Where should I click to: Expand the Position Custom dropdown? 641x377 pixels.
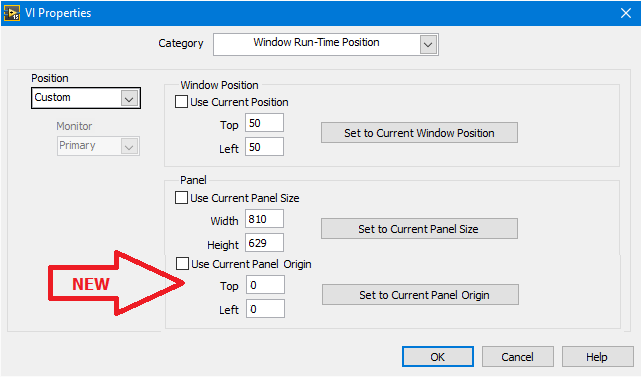tap(129, 99)
